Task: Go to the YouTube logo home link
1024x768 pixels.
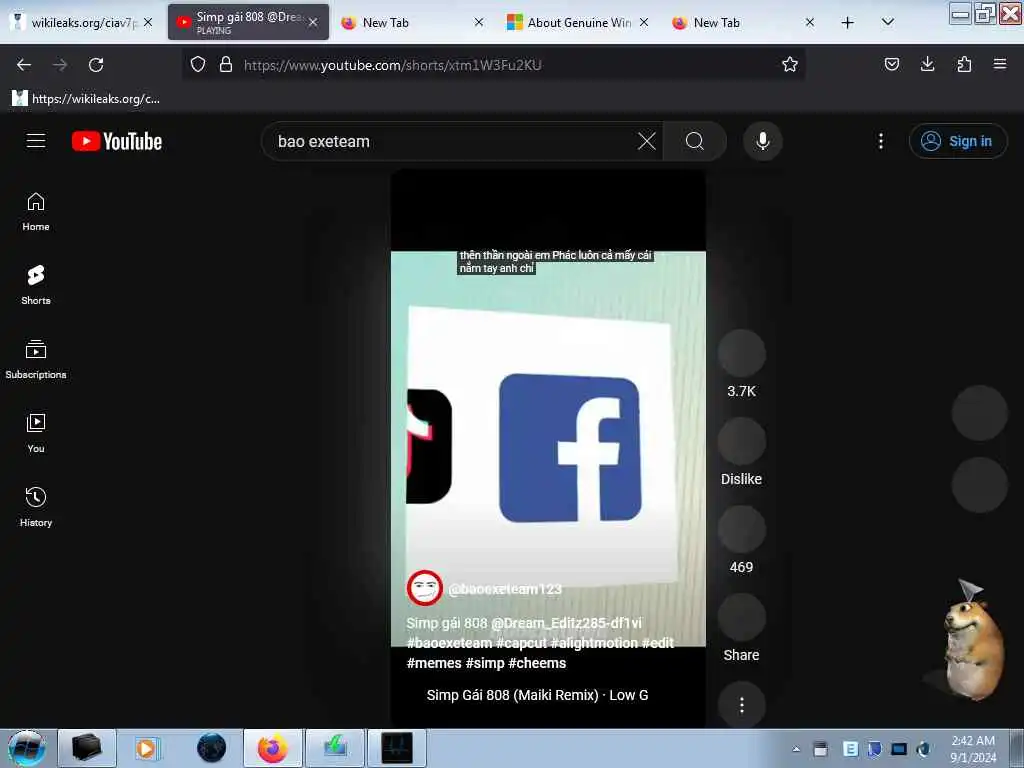Action: coord(117,141)
